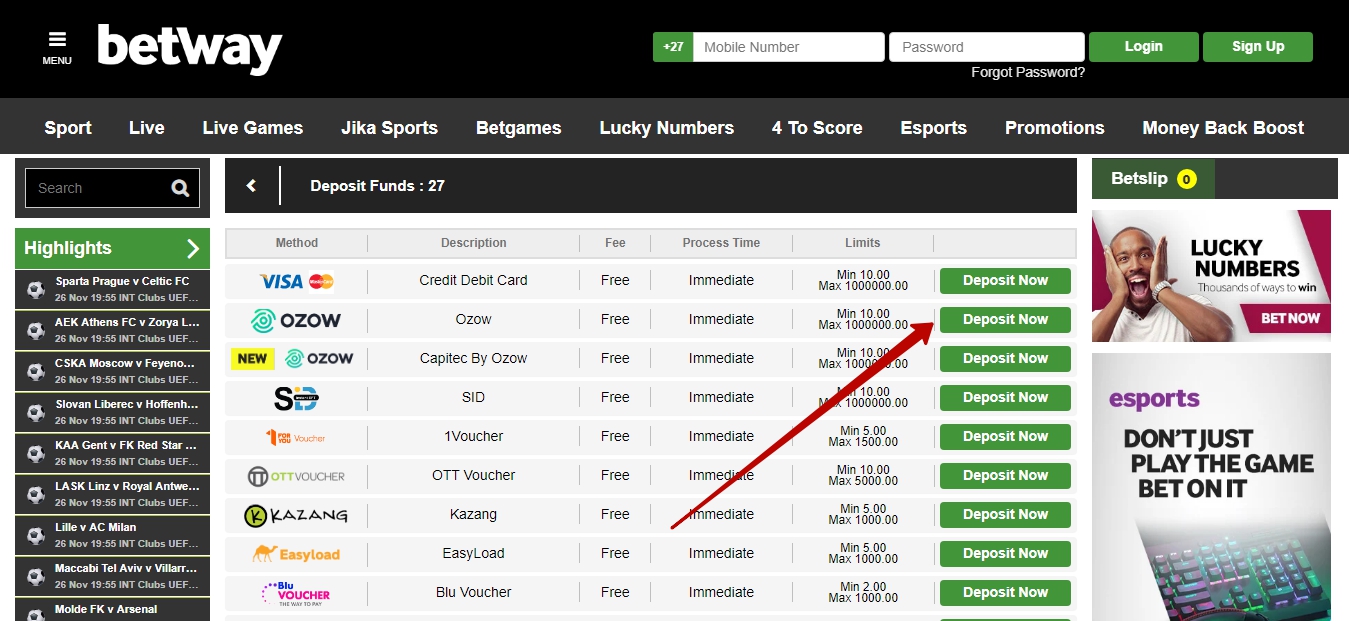Click the SID logo
The image size is (1349, 621).
(296, 397)
